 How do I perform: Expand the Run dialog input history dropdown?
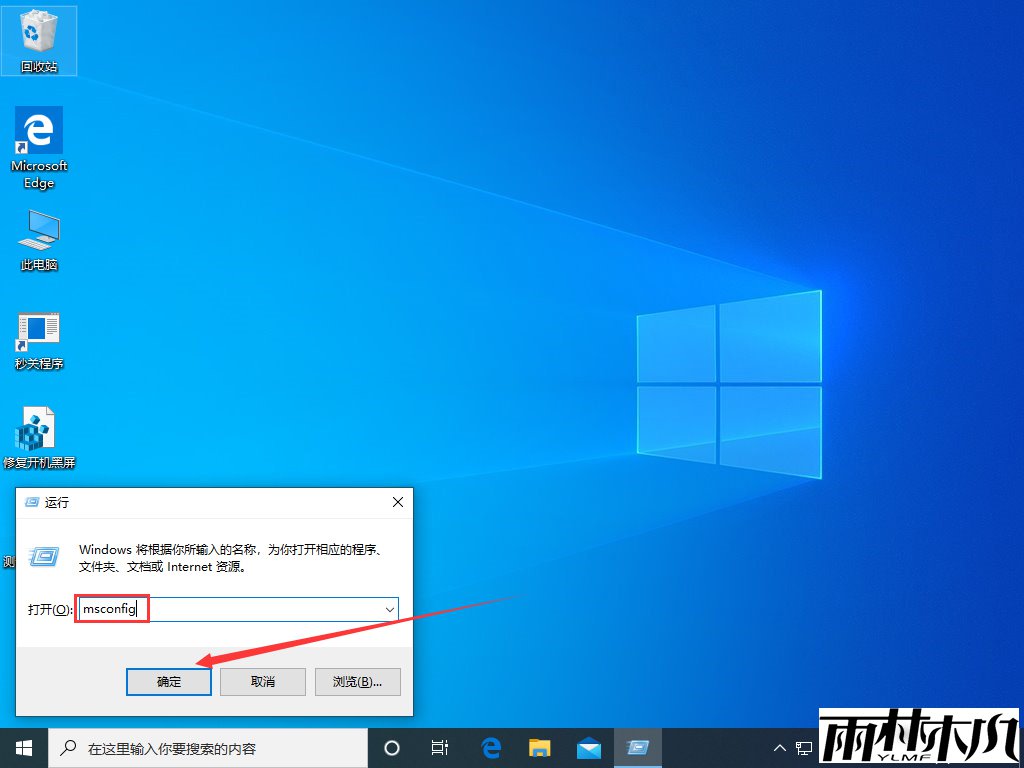coord(390,609)
